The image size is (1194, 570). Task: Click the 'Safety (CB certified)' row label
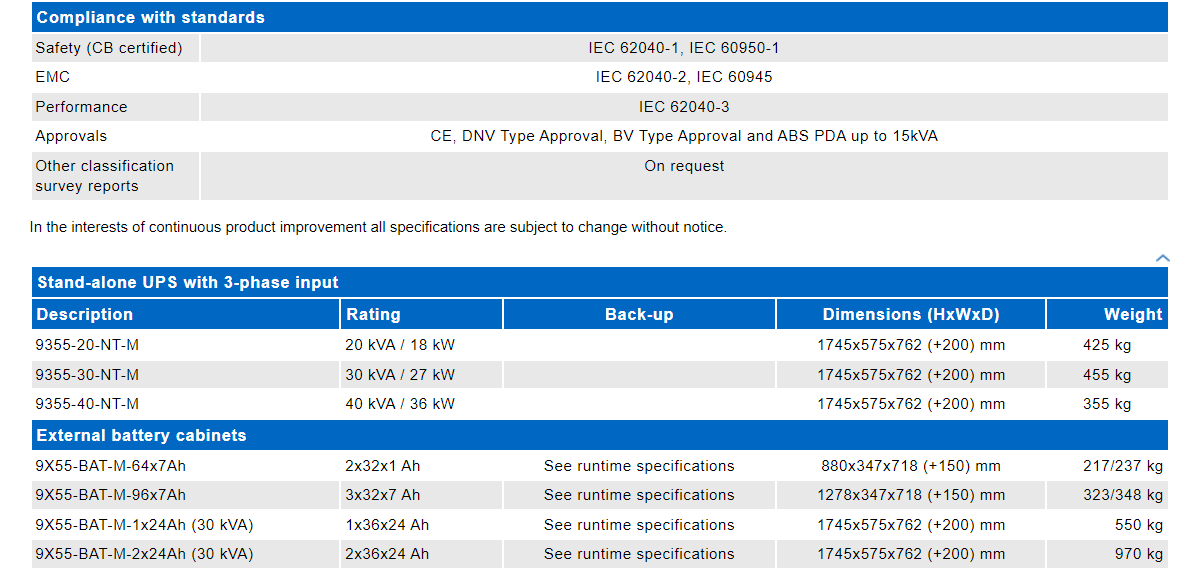pyautogui.click(x=109, y=48)
